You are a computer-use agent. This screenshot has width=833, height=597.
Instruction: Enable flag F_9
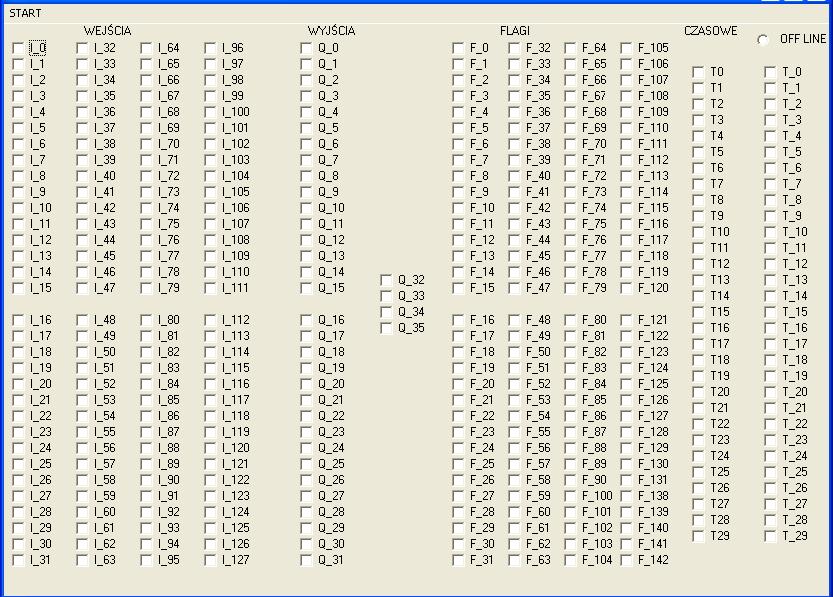(458, 192)
